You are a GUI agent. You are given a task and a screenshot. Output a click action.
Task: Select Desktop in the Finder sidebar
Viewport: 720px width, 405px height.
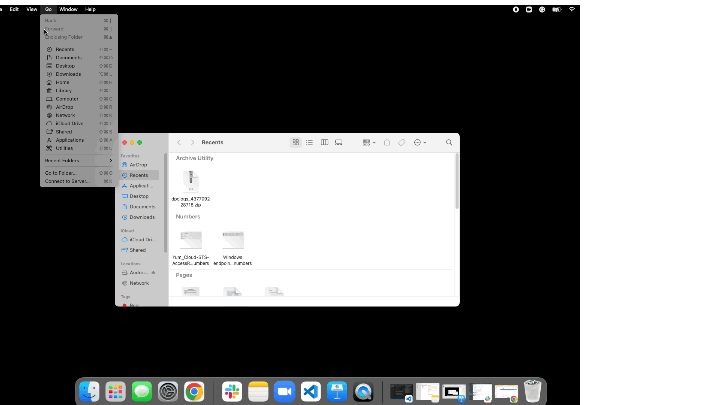pos(138,196)
